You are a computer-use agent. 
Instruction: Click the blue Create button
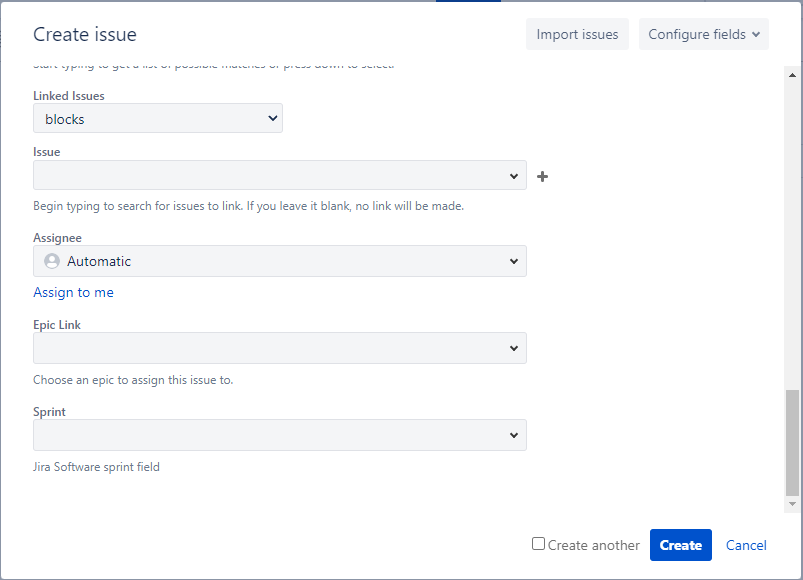click(x=681, y=545)
